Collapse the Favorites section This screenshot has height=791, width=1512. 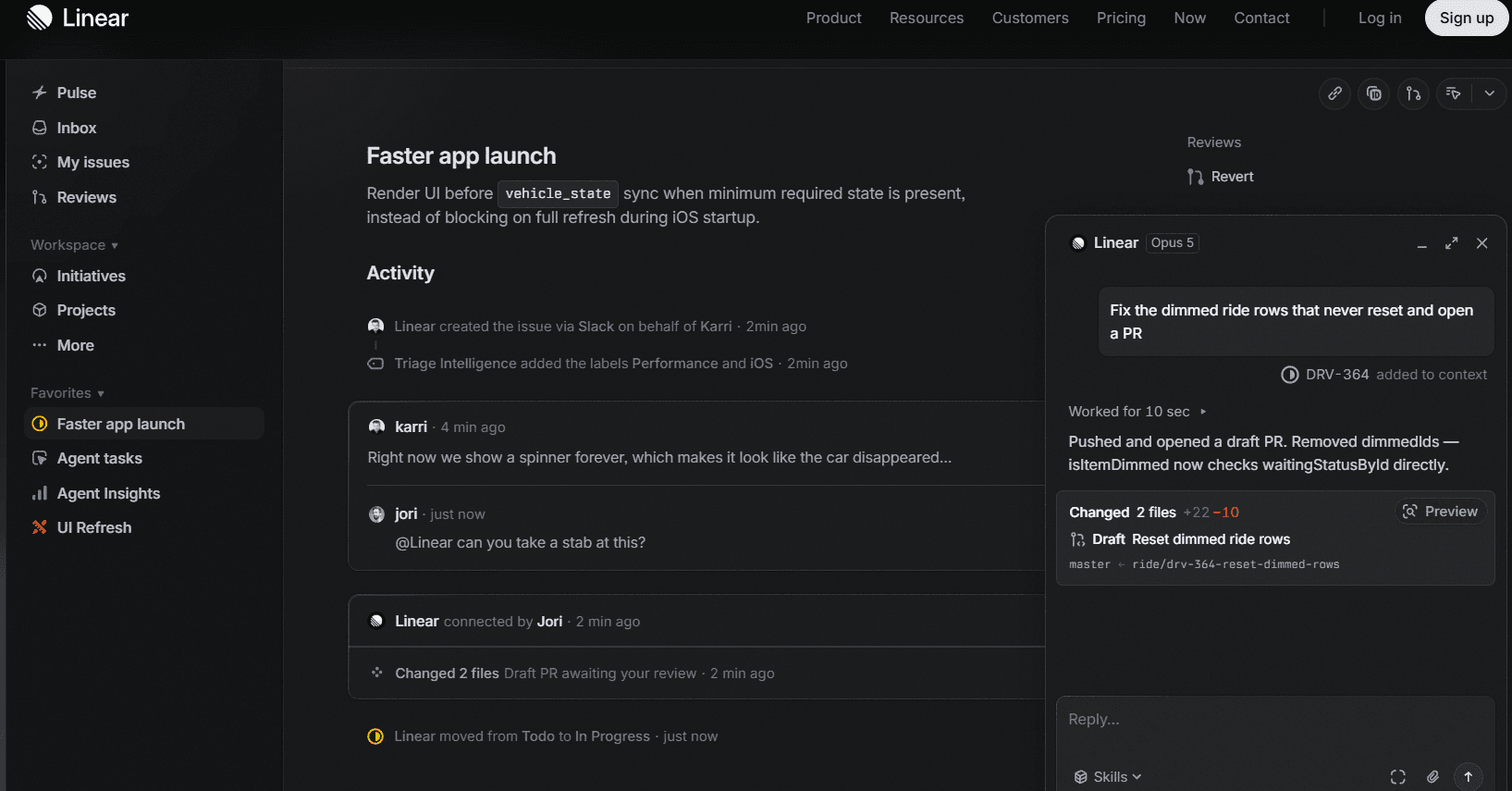point(67,393)
